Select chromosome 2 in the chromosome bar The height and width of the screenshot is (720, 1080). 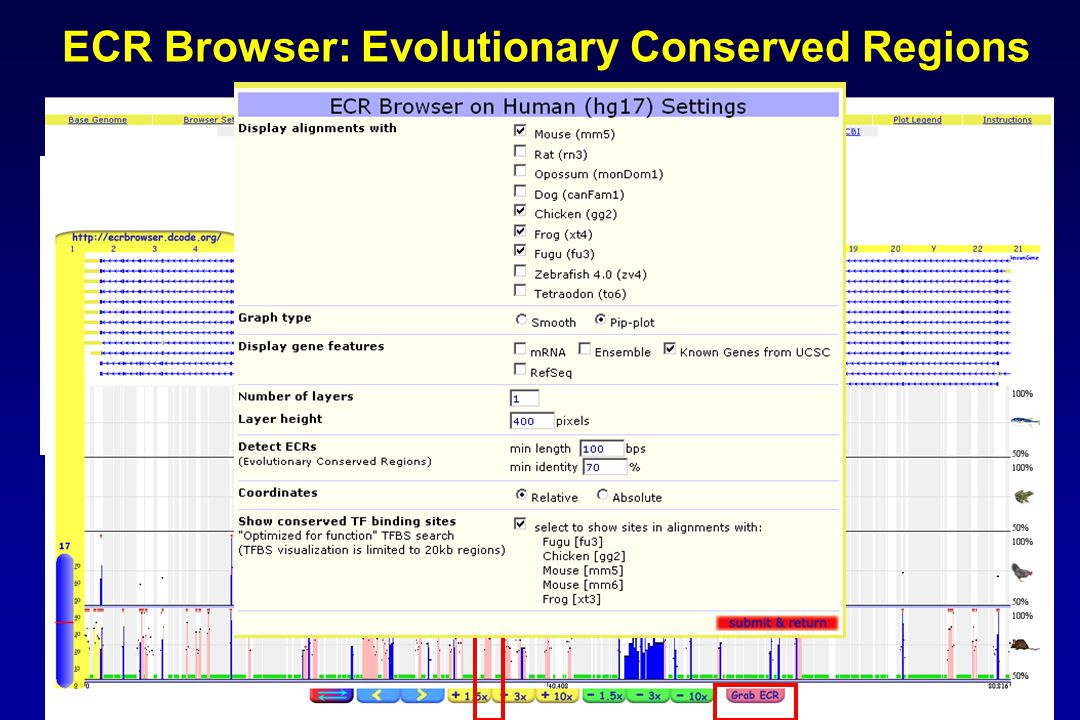114,249
